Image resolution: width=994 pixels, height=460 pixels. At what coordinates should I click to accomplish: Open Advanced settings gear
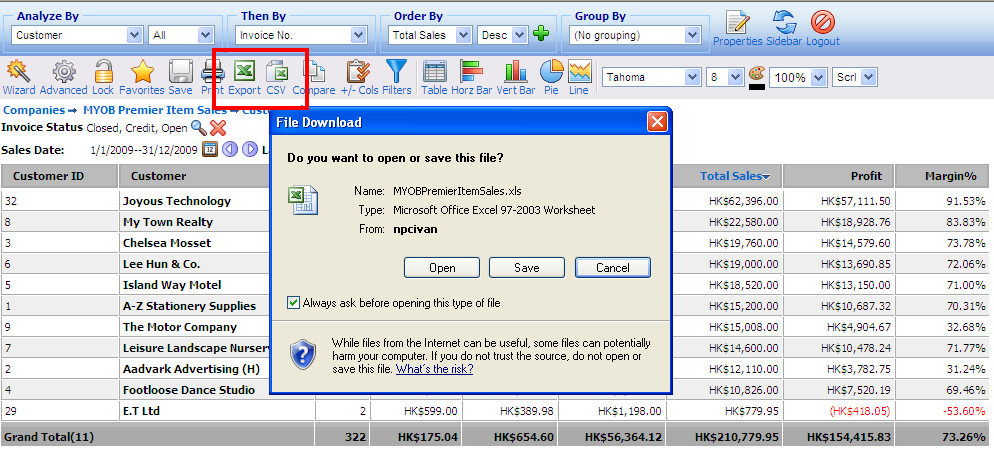[x=63, y=77]
